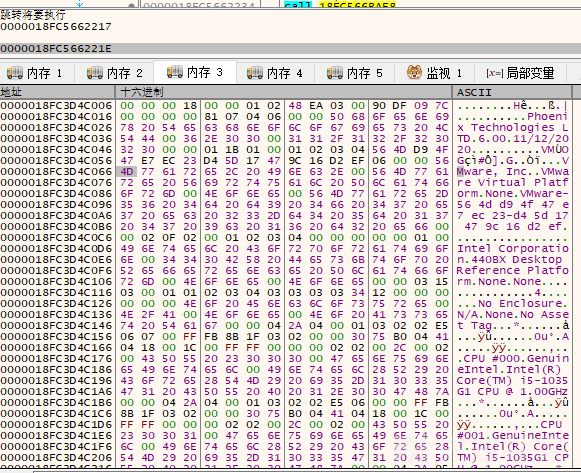Image resolution: width=581 pixels, height=473 pixels.
Task: Click the dog icon on 监视 1 tab
Action: pos(414,72)
